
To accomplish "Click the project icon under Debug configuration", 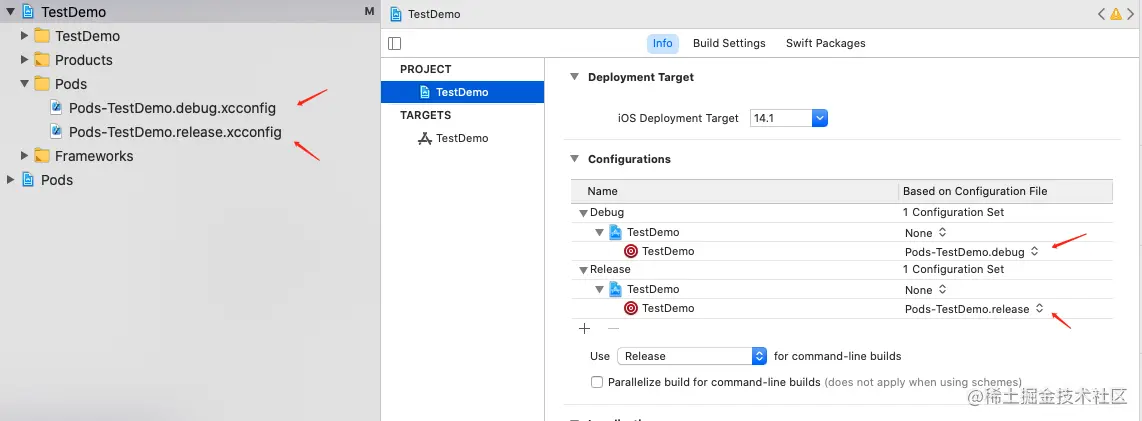I will tap(616, 232).
